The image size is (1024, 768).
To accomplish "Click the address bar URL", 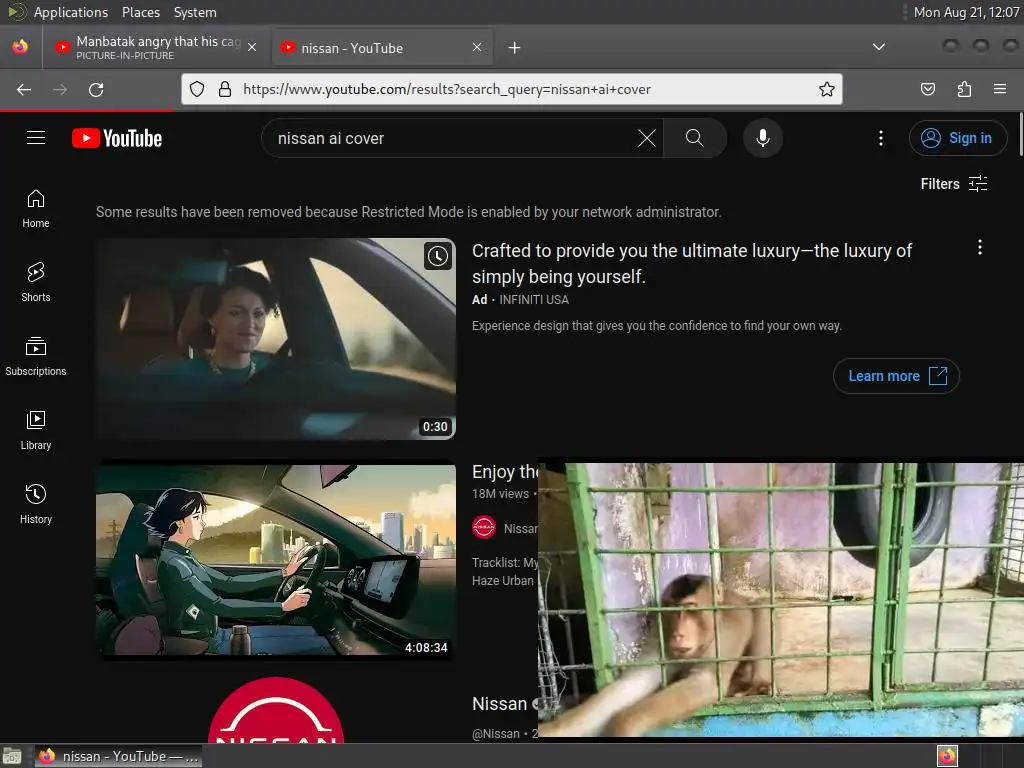I will (447, 89).
